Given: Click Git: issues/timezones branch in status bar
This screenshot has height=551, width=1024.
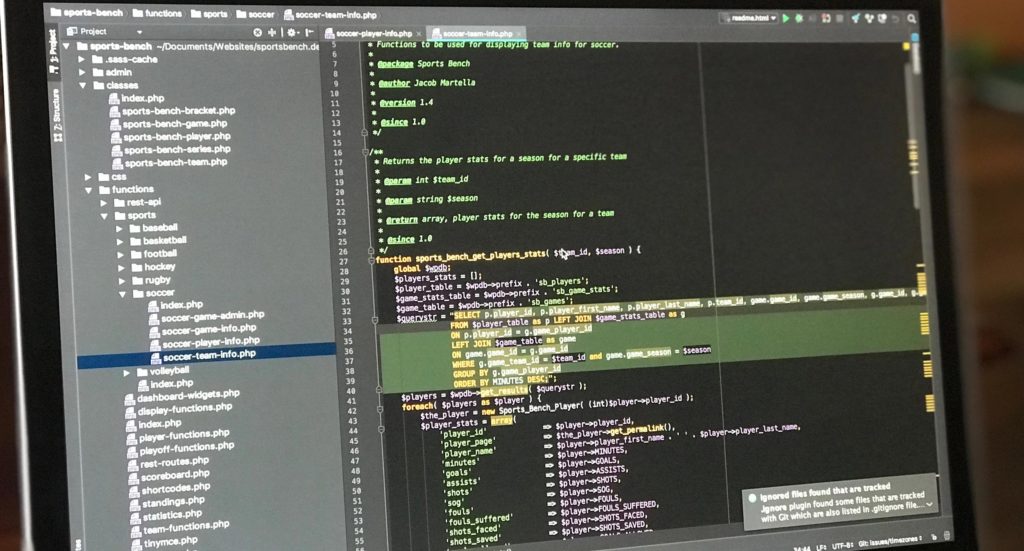Looking at the screenshot, I should [890, 541].
